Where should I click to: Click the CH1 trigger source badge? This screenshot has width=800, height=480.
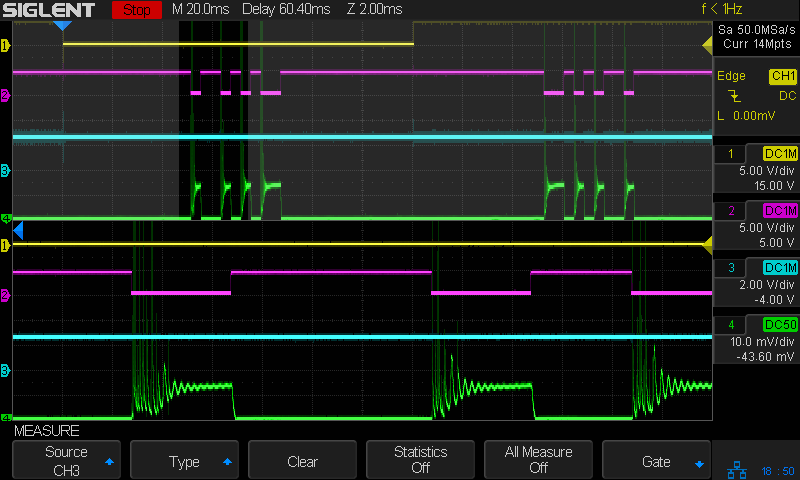781,76
